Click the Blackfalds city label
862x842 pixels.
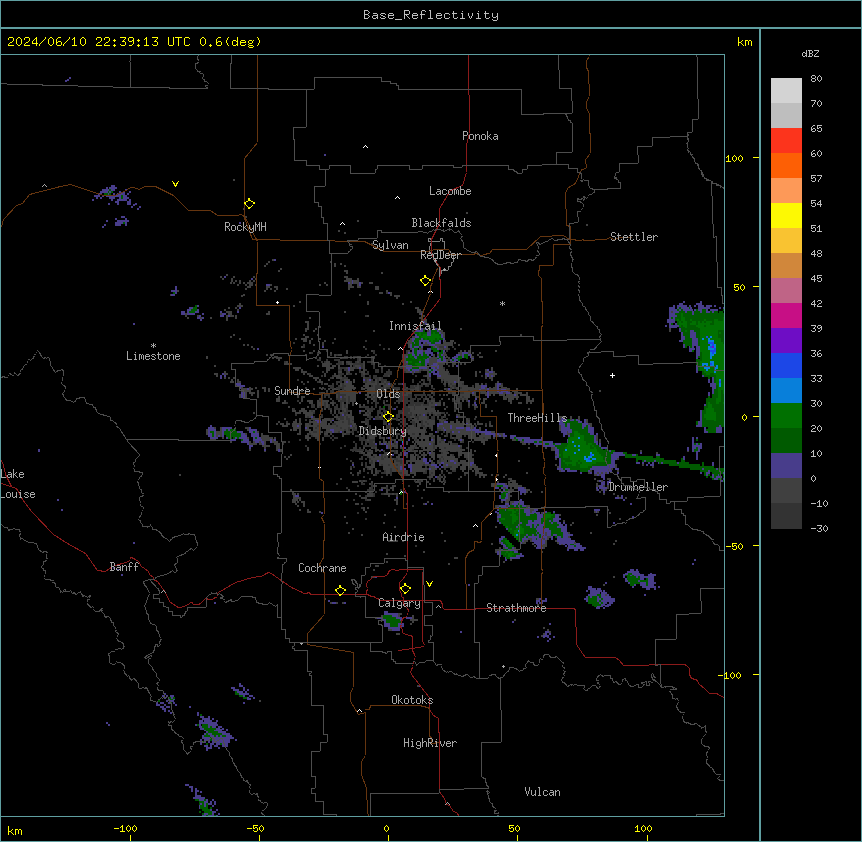[x=441, y=223]
